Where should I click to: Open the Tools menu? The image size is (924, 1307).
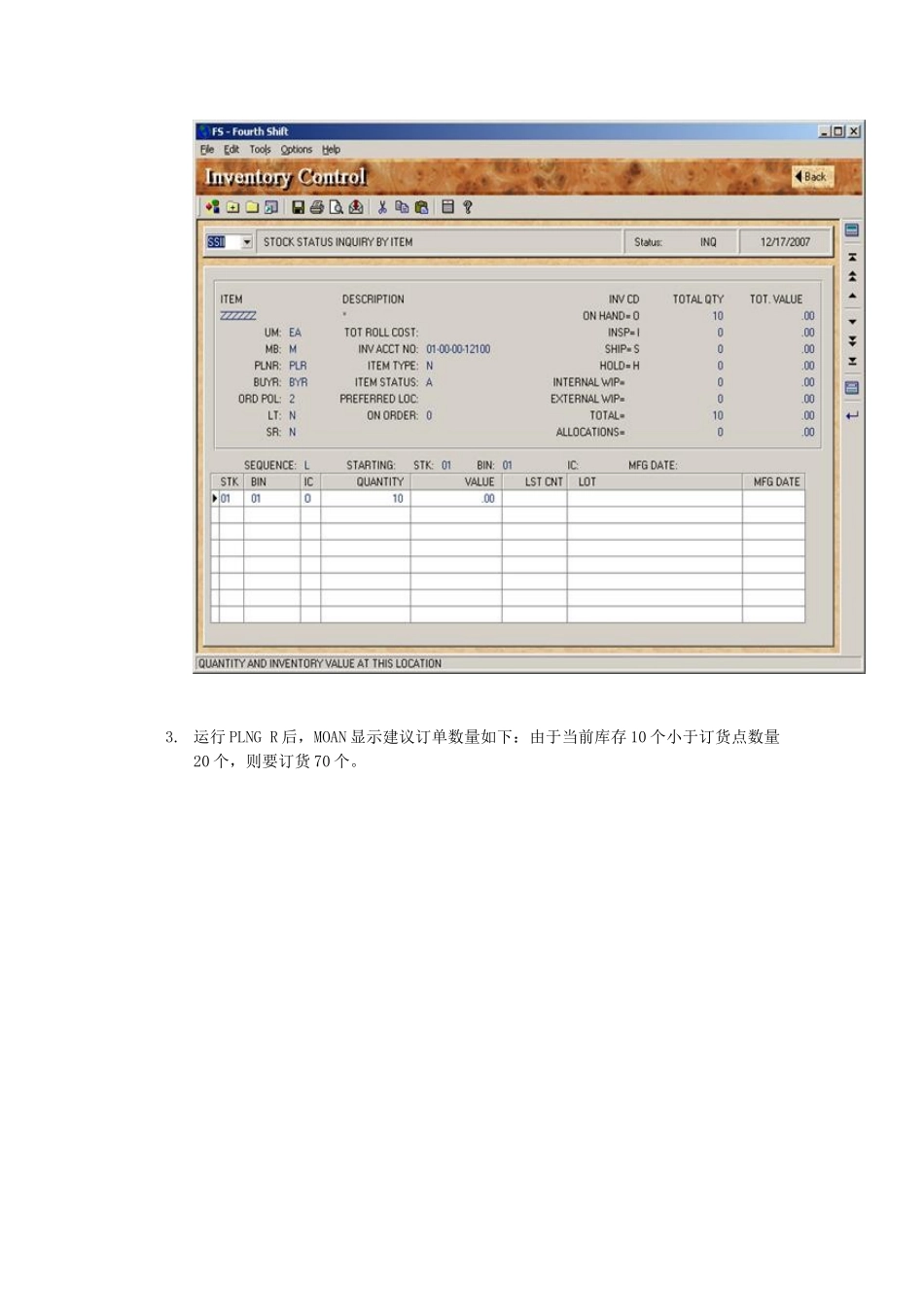[260, 150]
